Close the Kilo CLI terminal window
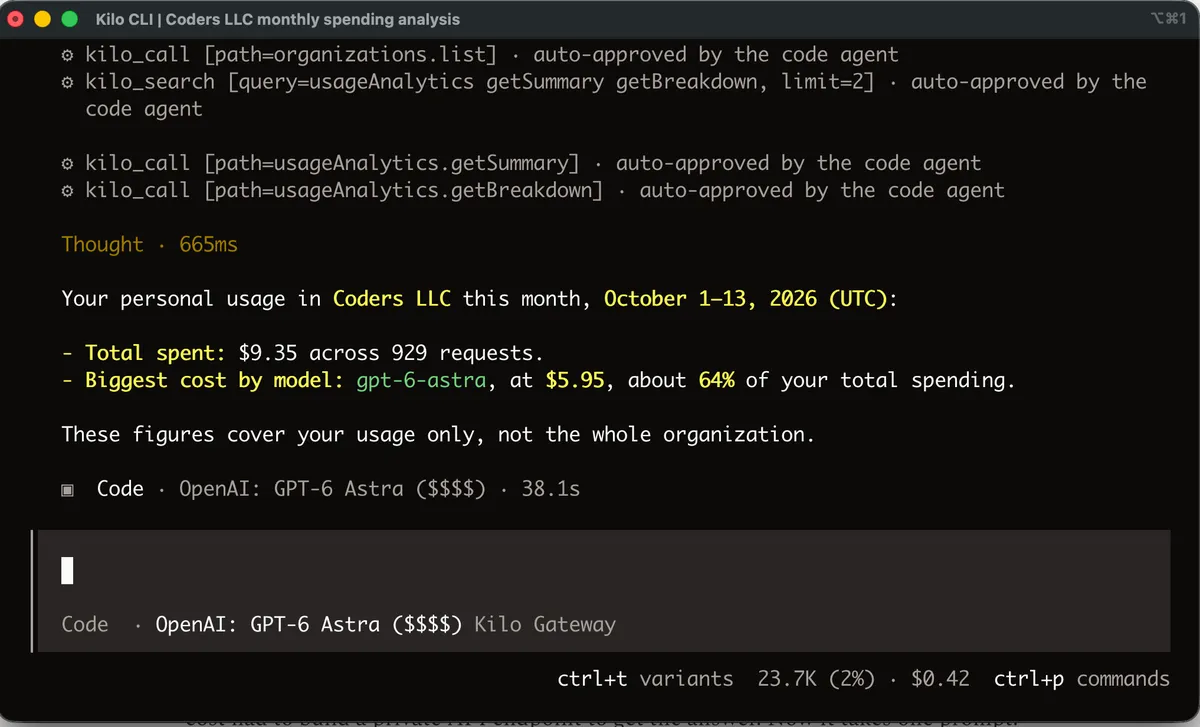 click(x=18, y=19)
